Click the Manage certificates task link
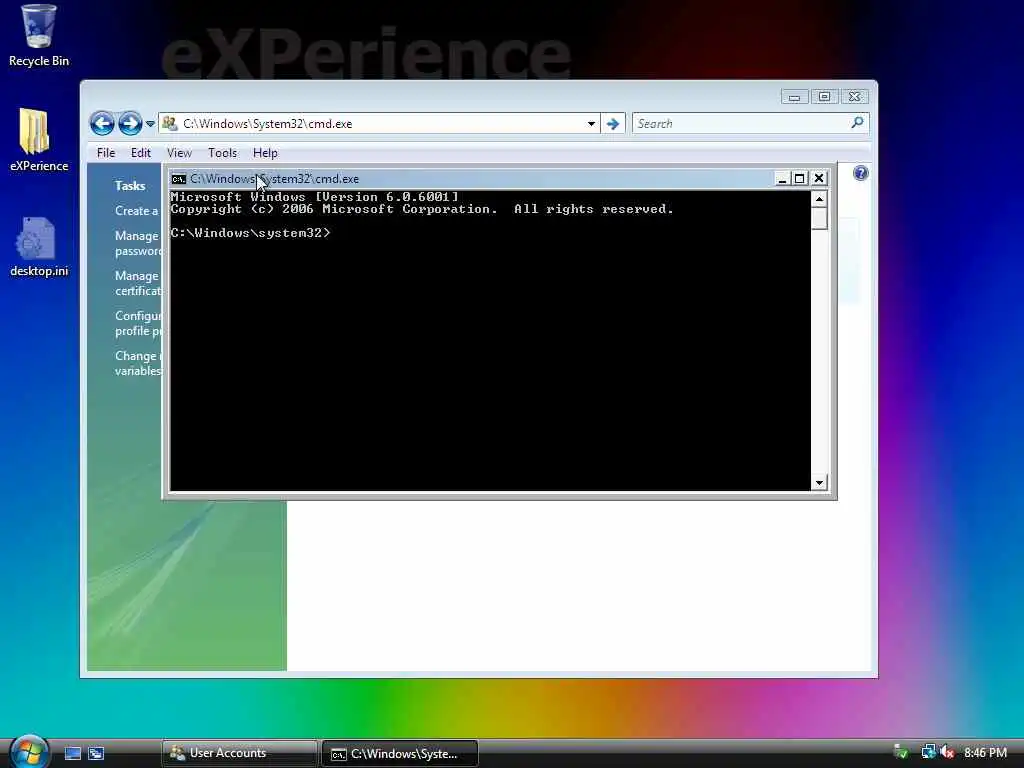Viewport: 1024px width, 768px height. 138,283
